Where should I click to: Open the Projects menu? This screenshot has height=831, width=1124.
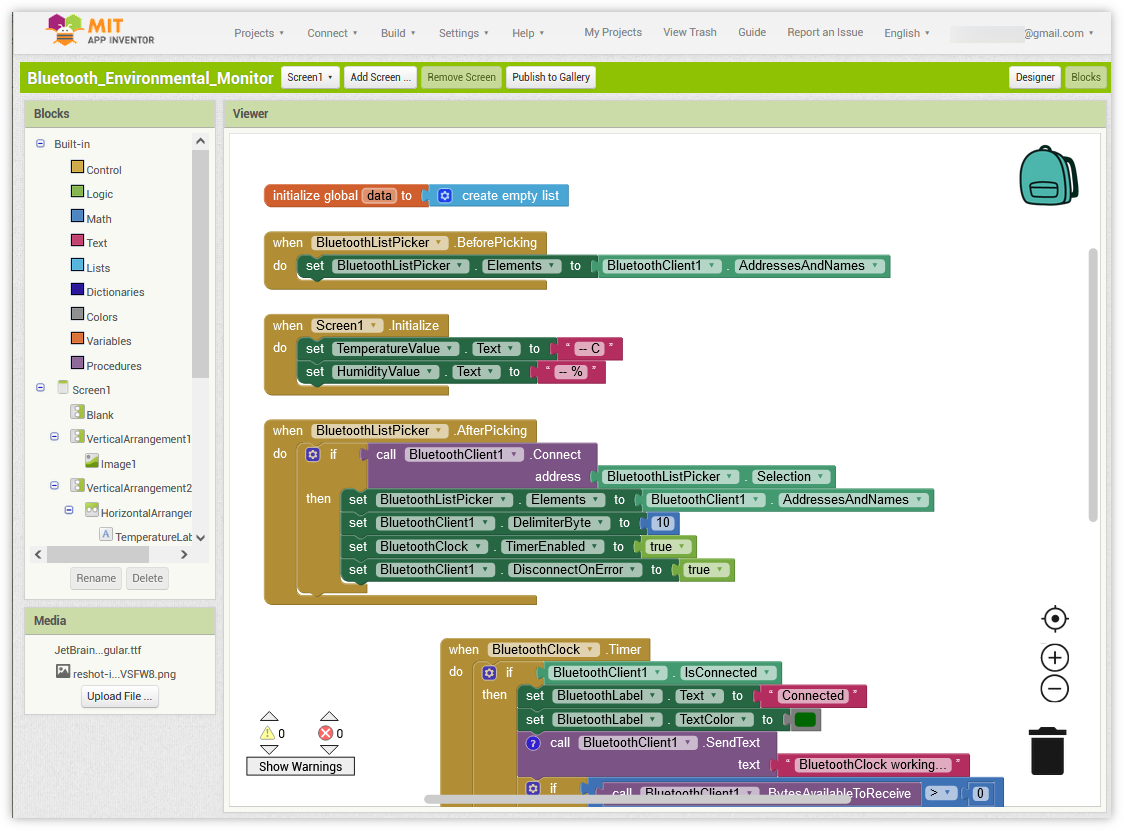(259, 33)
